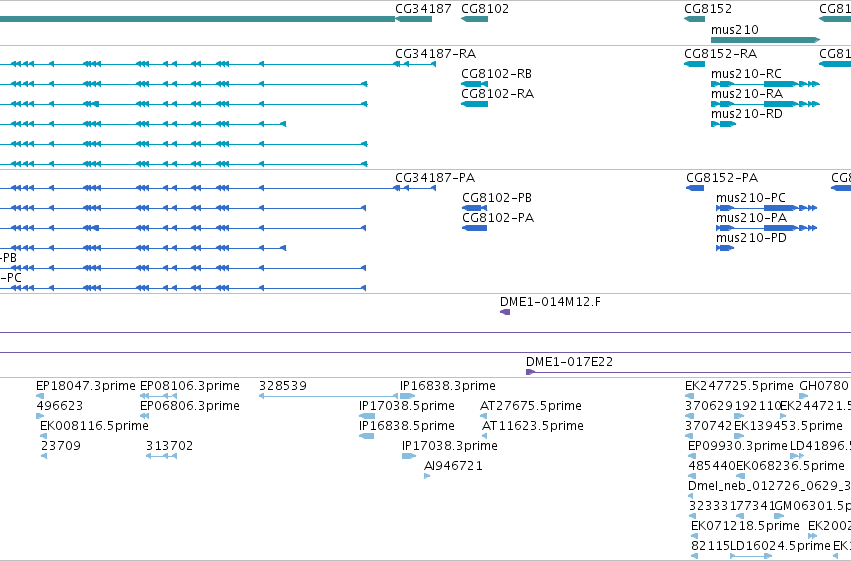Click EST 370742
The width and height of the screenshot is (851, 561).
click(689, 436)
